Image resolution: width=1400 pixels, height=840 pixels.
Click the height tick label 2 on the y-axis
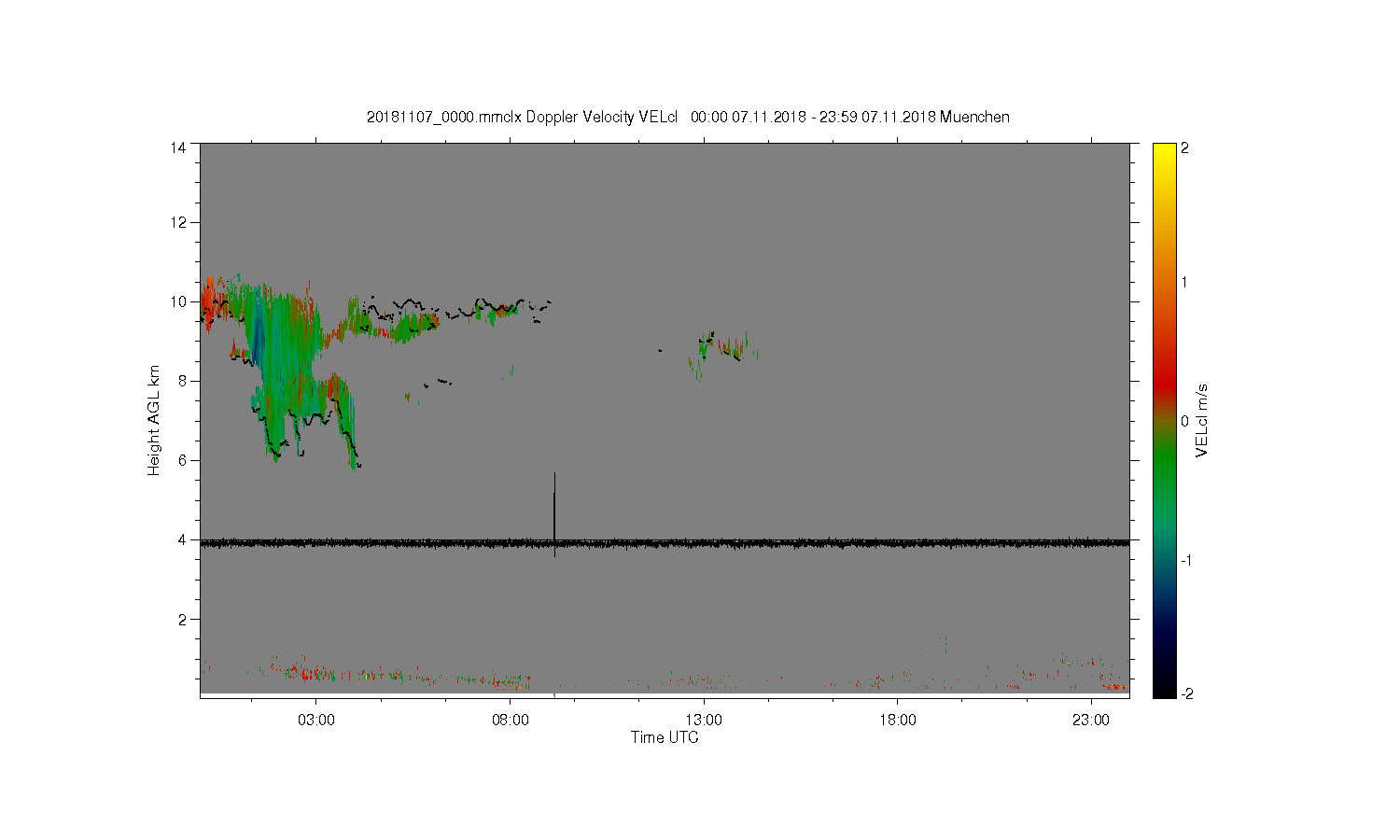click(x=181, y=619)
